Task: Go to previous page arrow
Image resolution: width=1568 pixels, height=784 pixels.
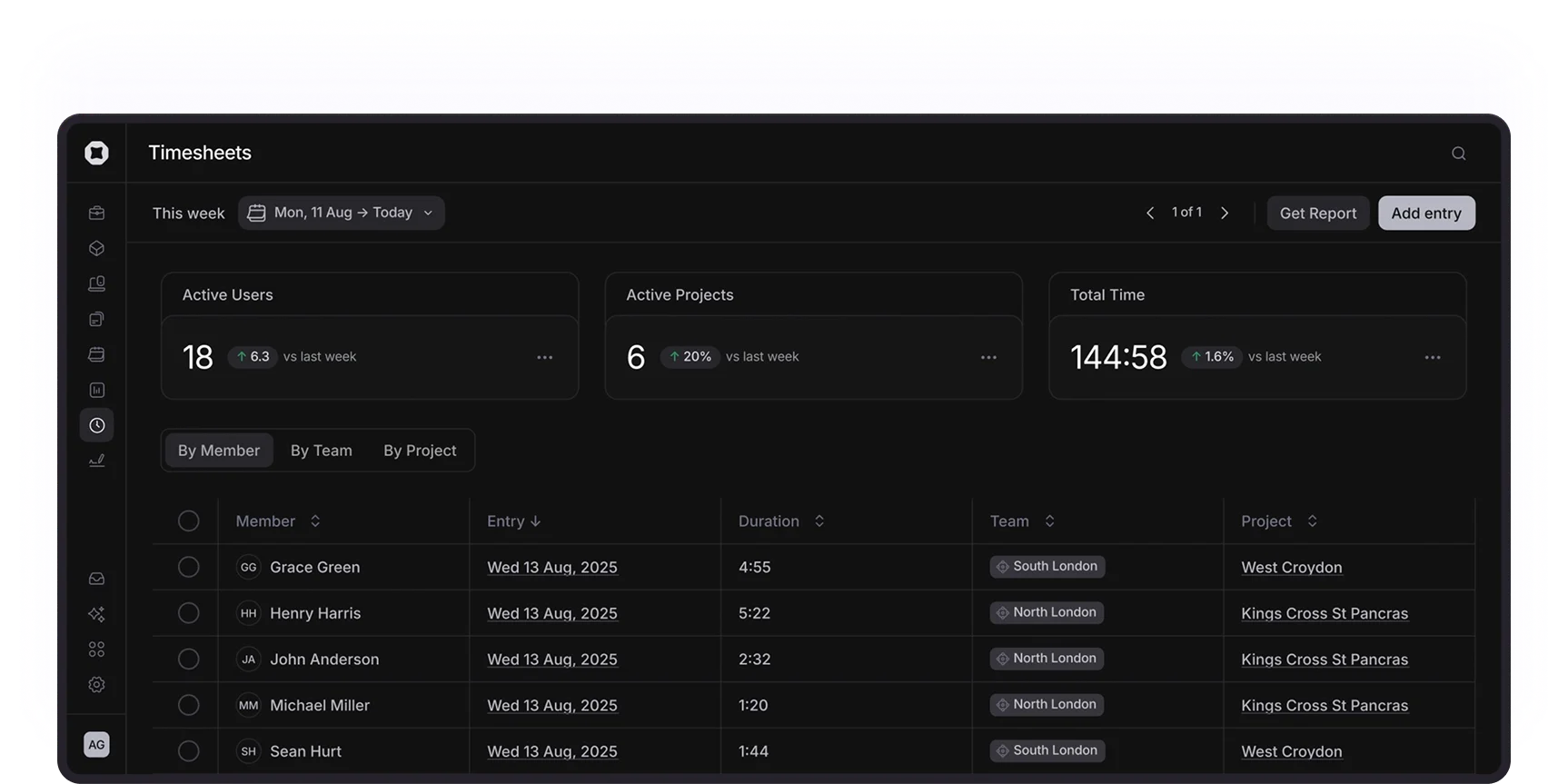Action: point(1150,213)
